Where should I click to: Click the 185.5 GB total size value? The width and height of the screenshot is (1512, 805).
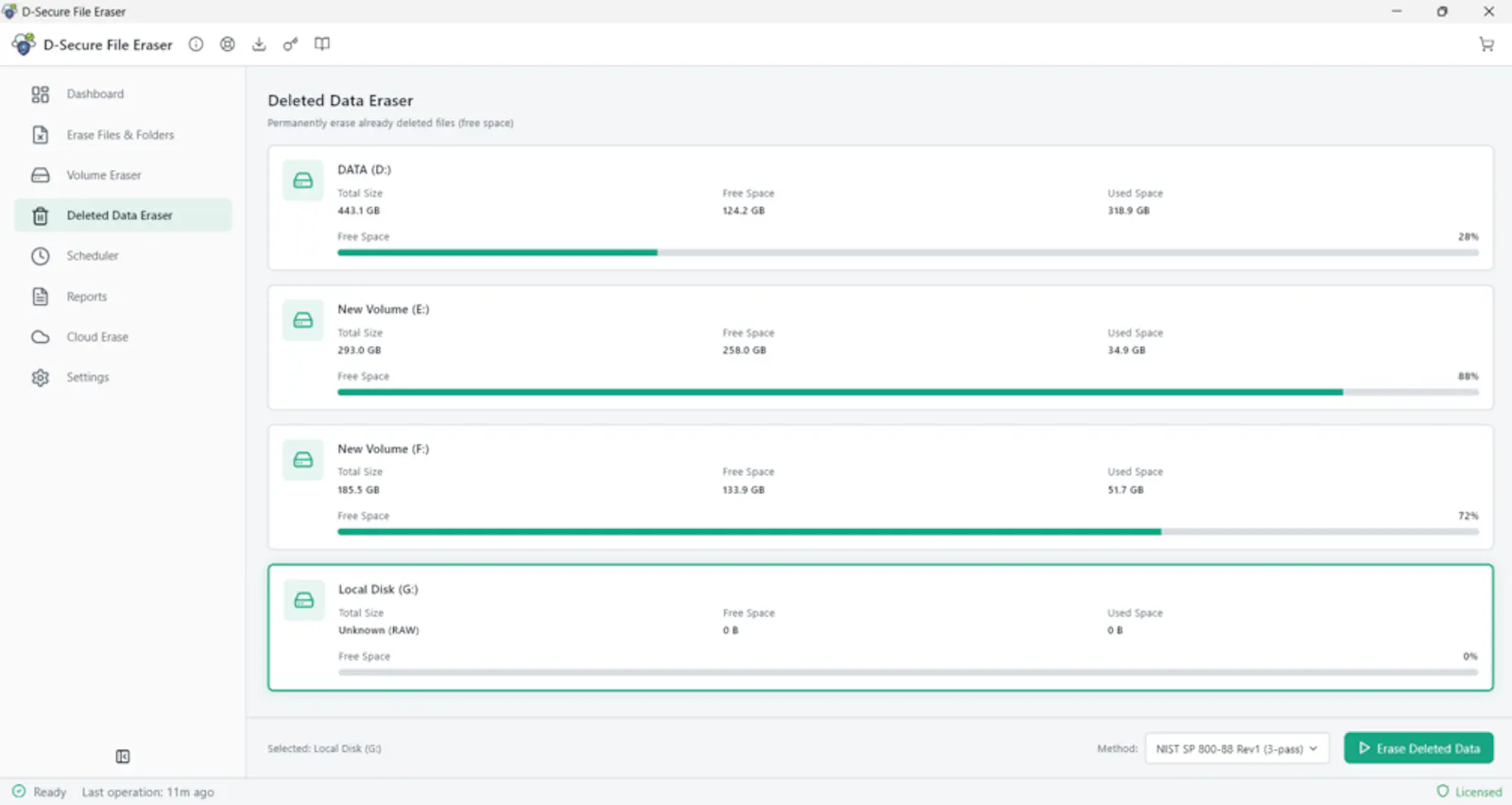point(358,490)
